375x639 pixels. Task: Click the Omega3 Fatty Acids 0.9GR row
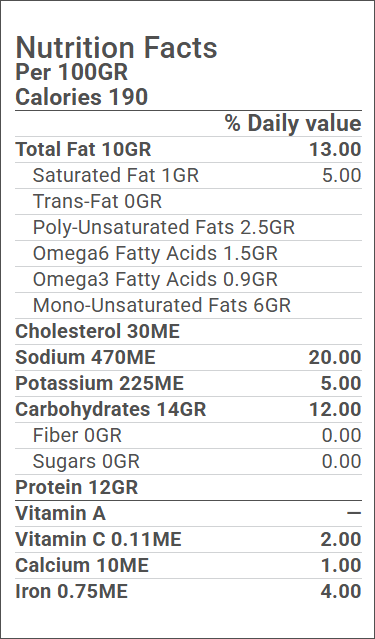point(188,280)
